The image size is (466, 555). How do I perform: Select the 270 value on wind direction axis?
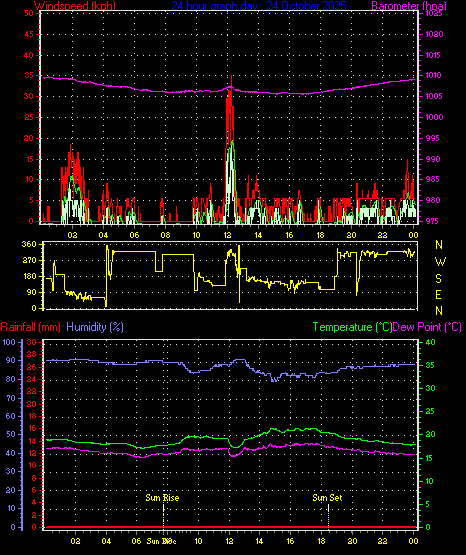coord(29,261)
